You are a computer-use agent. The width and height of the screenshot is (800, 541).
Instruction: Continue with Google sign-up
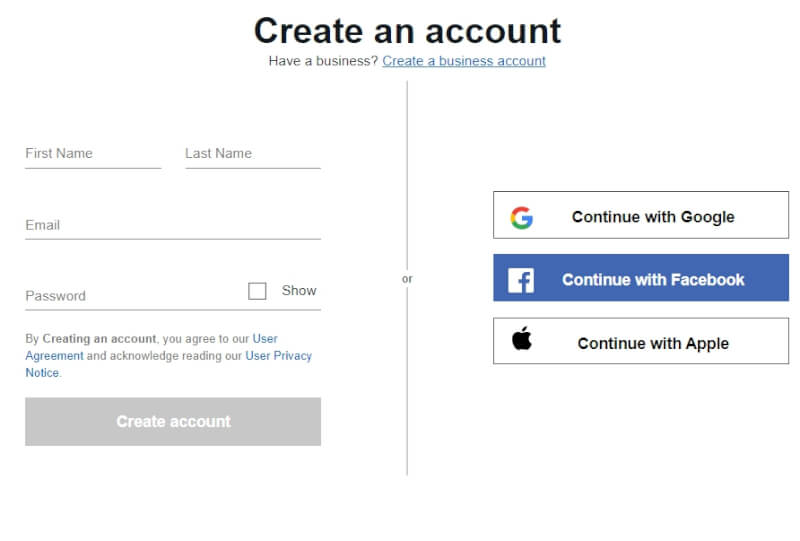click(x=641, y=215)
